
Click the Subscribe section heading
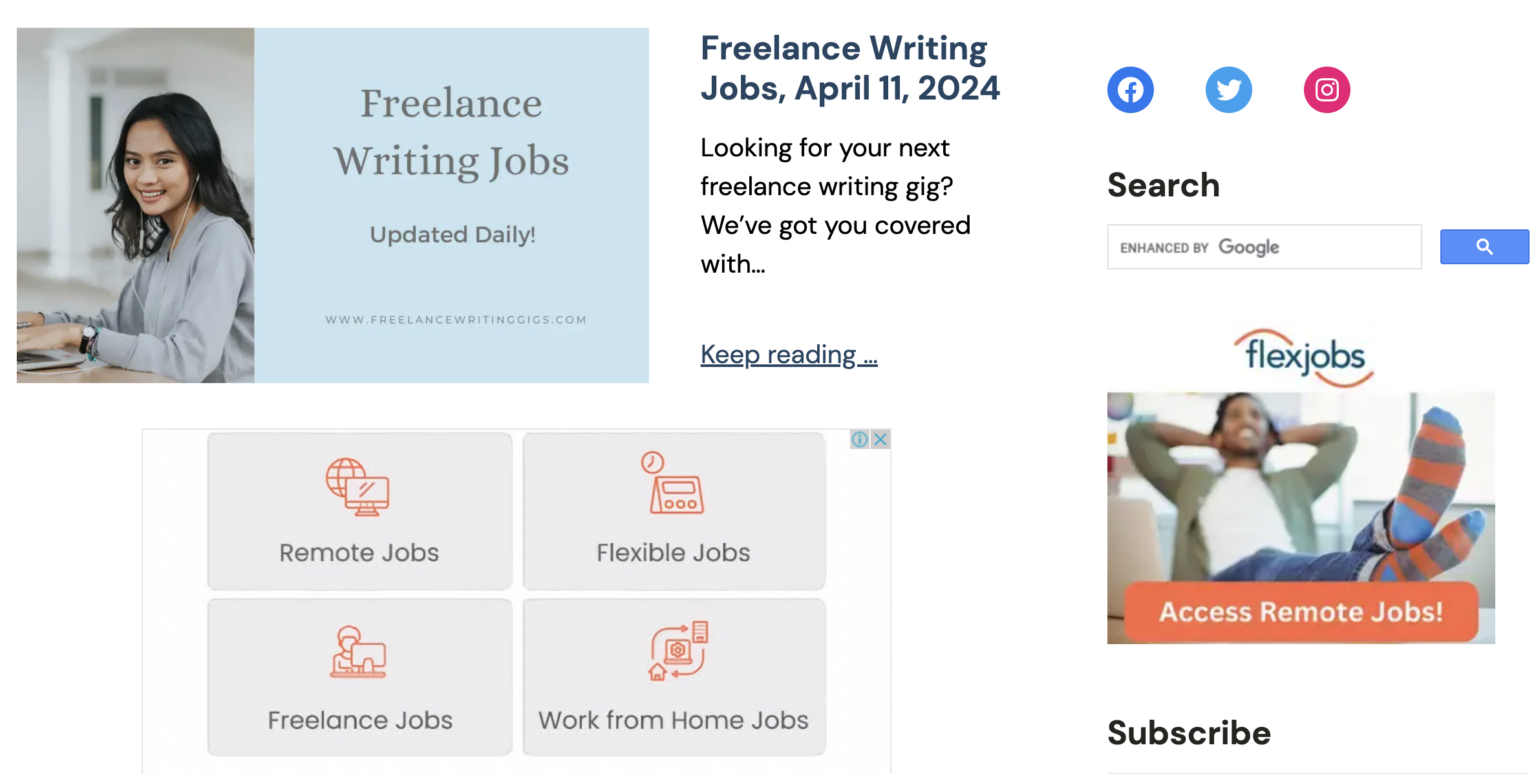(x=1188, y=732)
